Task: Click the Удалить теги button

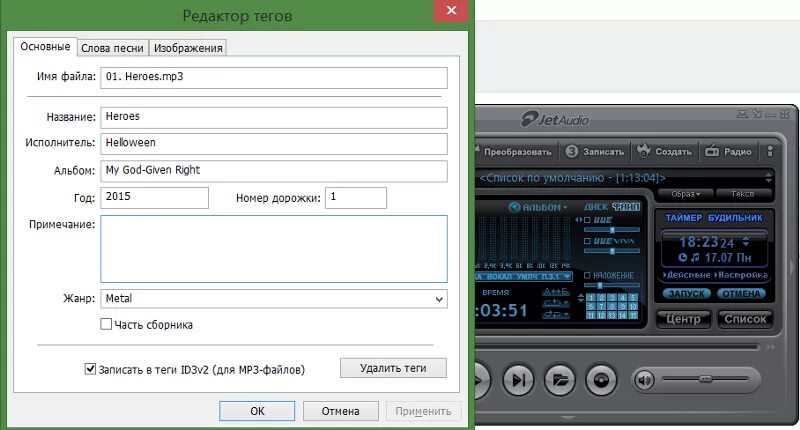Action: (x=393, y=368)
